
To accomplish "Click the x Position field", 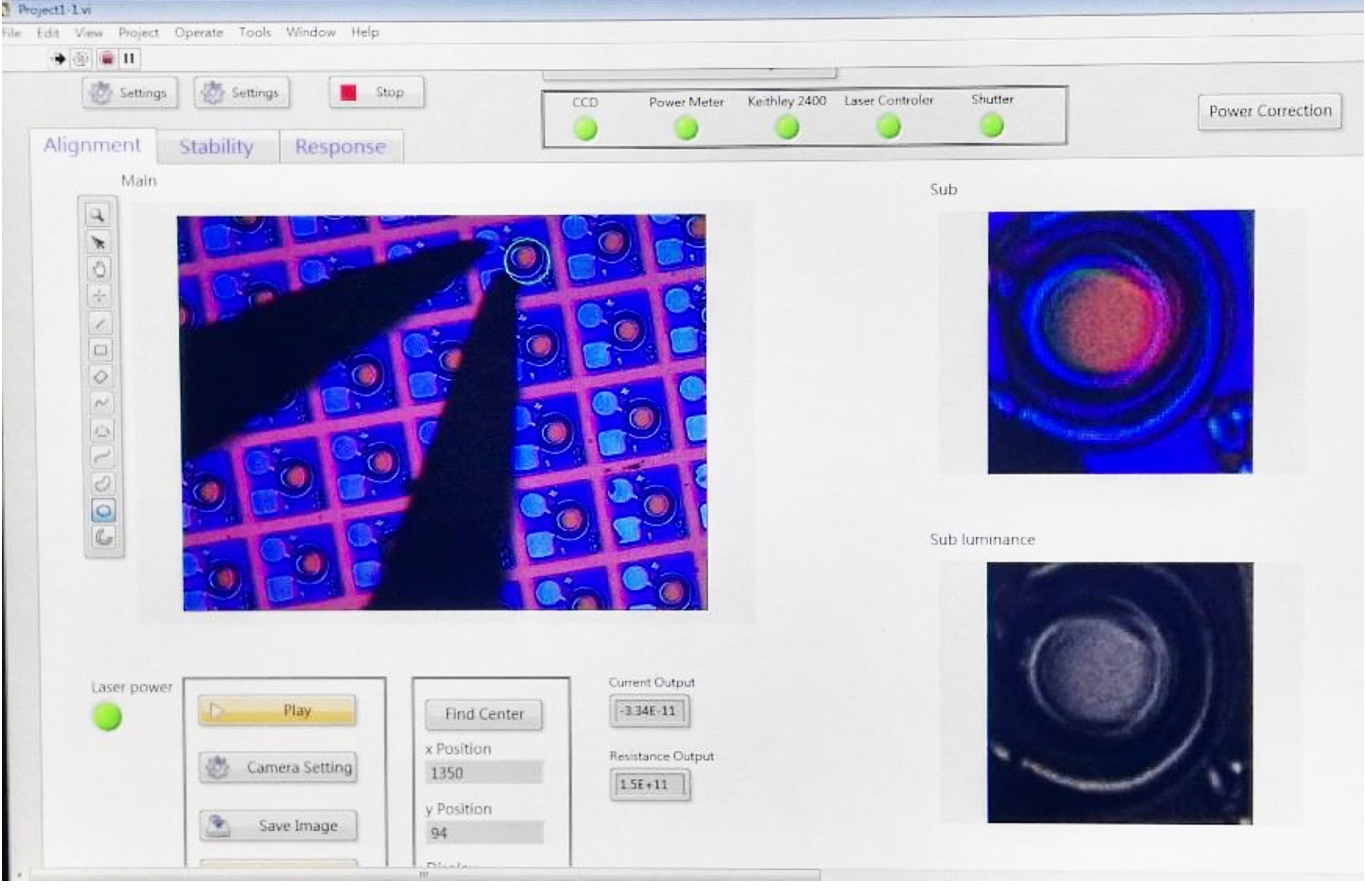I will tap(484, 772).
